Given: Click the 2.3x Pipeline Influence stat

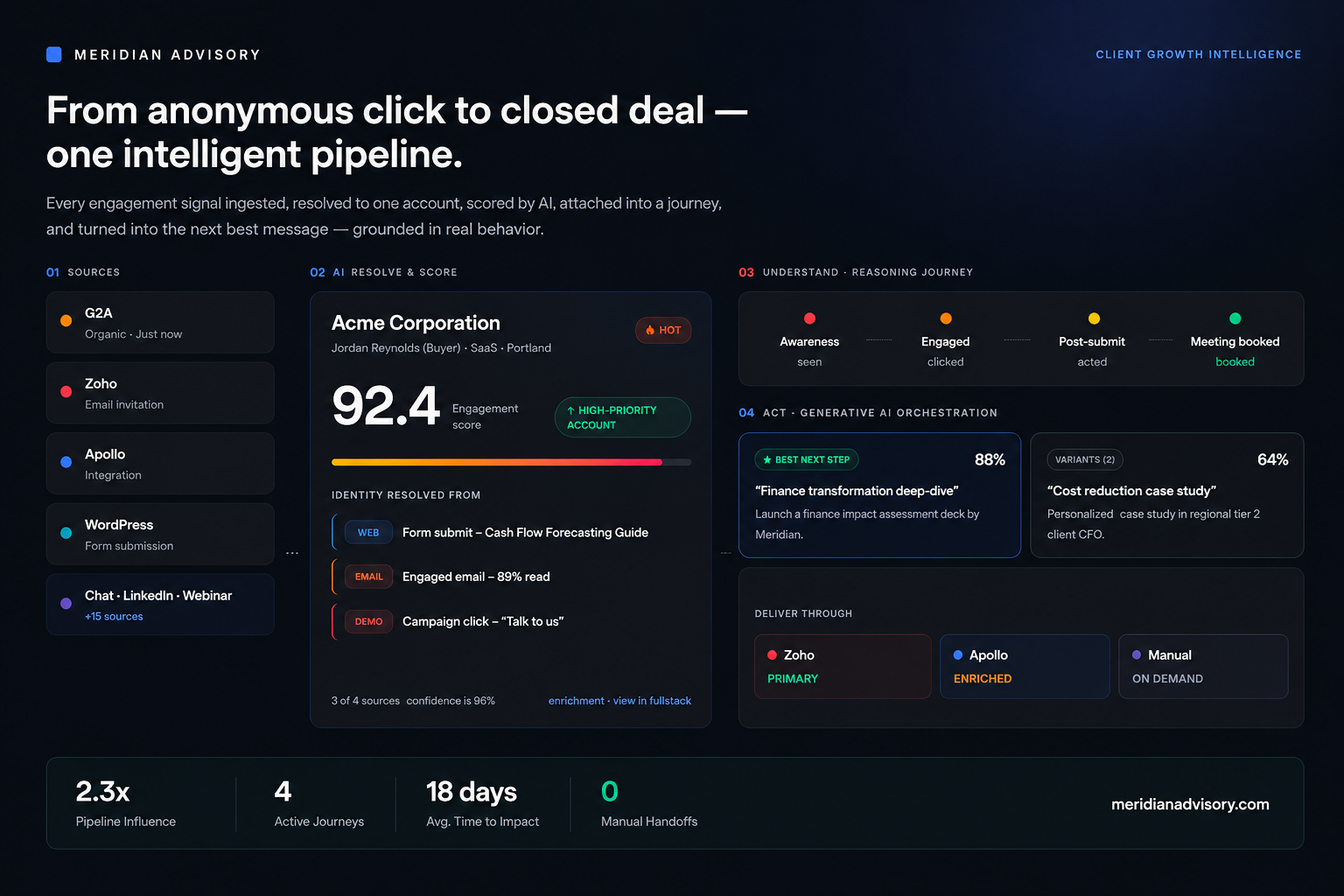Looking at the screenshot, I should (x=126, y=803).
